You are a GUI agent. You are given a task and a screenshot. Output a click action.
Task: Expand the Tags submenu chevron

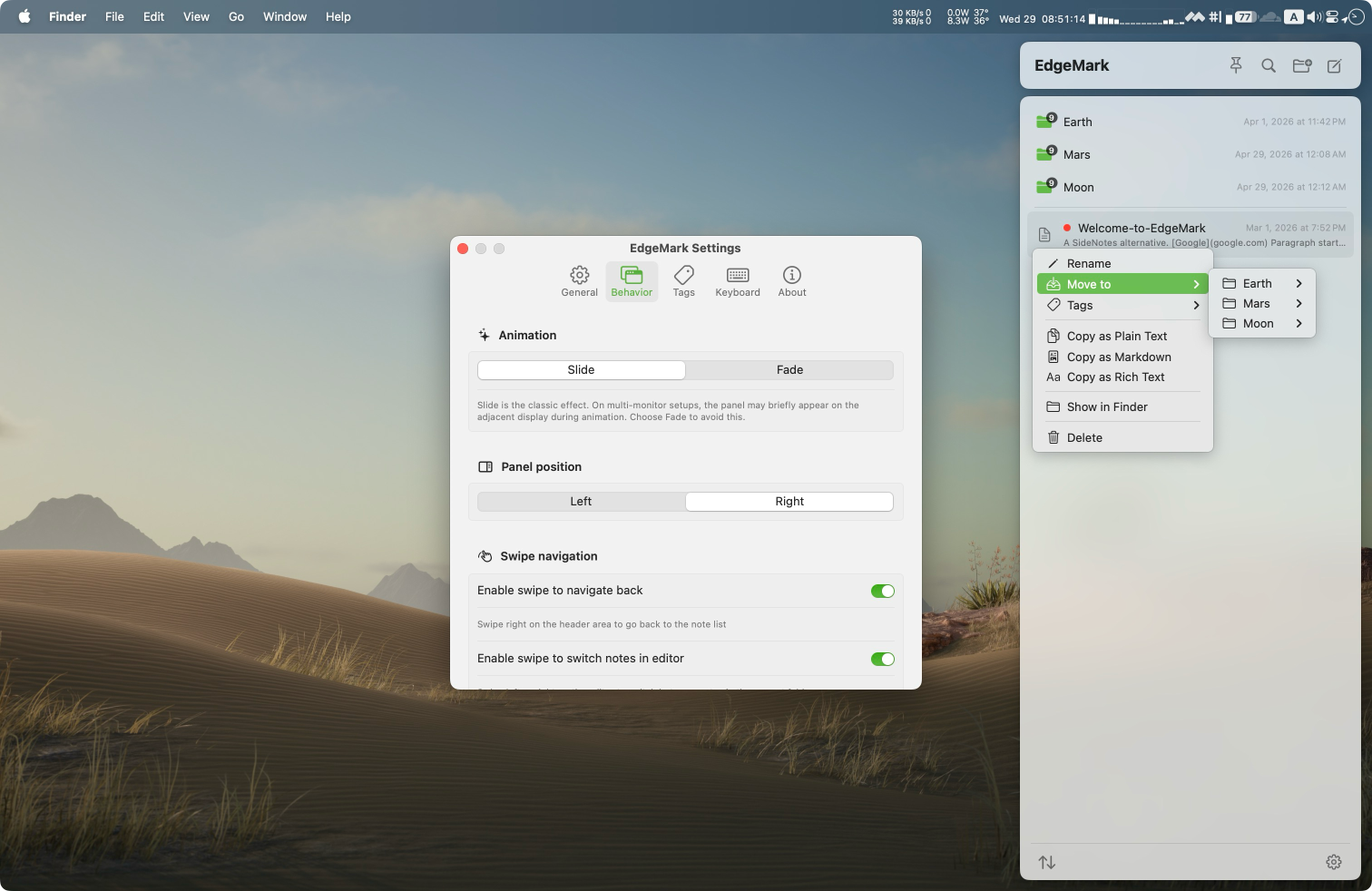click(1197, 305)
